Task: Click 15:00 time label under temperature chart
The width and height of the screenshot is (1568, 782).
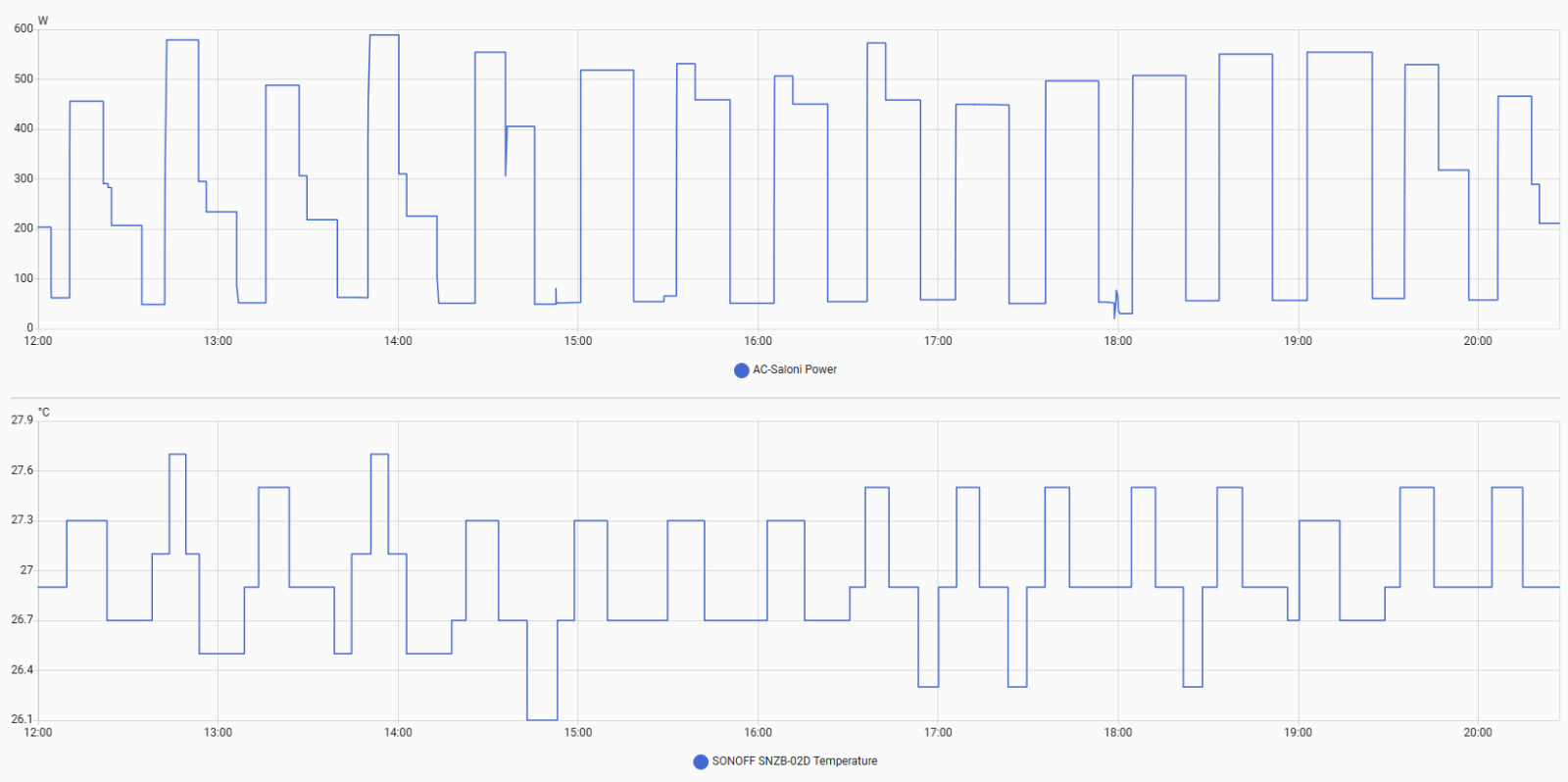Action: tap(578, 732)
